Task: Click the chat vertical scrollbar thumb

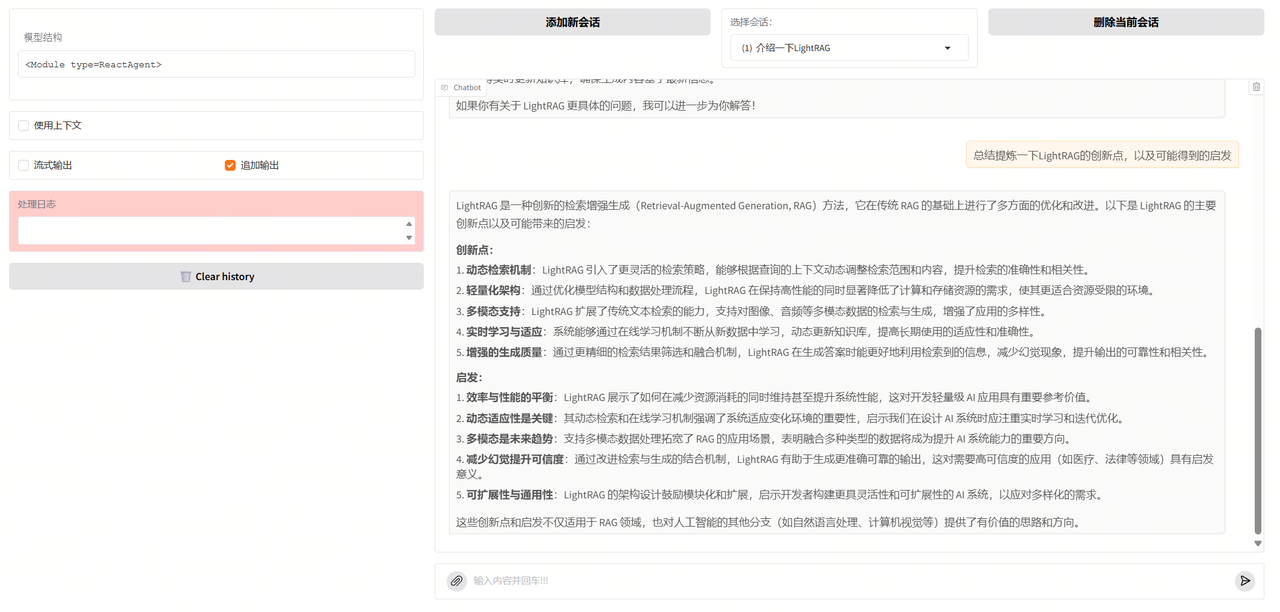Action: (x=1258, y=430)
